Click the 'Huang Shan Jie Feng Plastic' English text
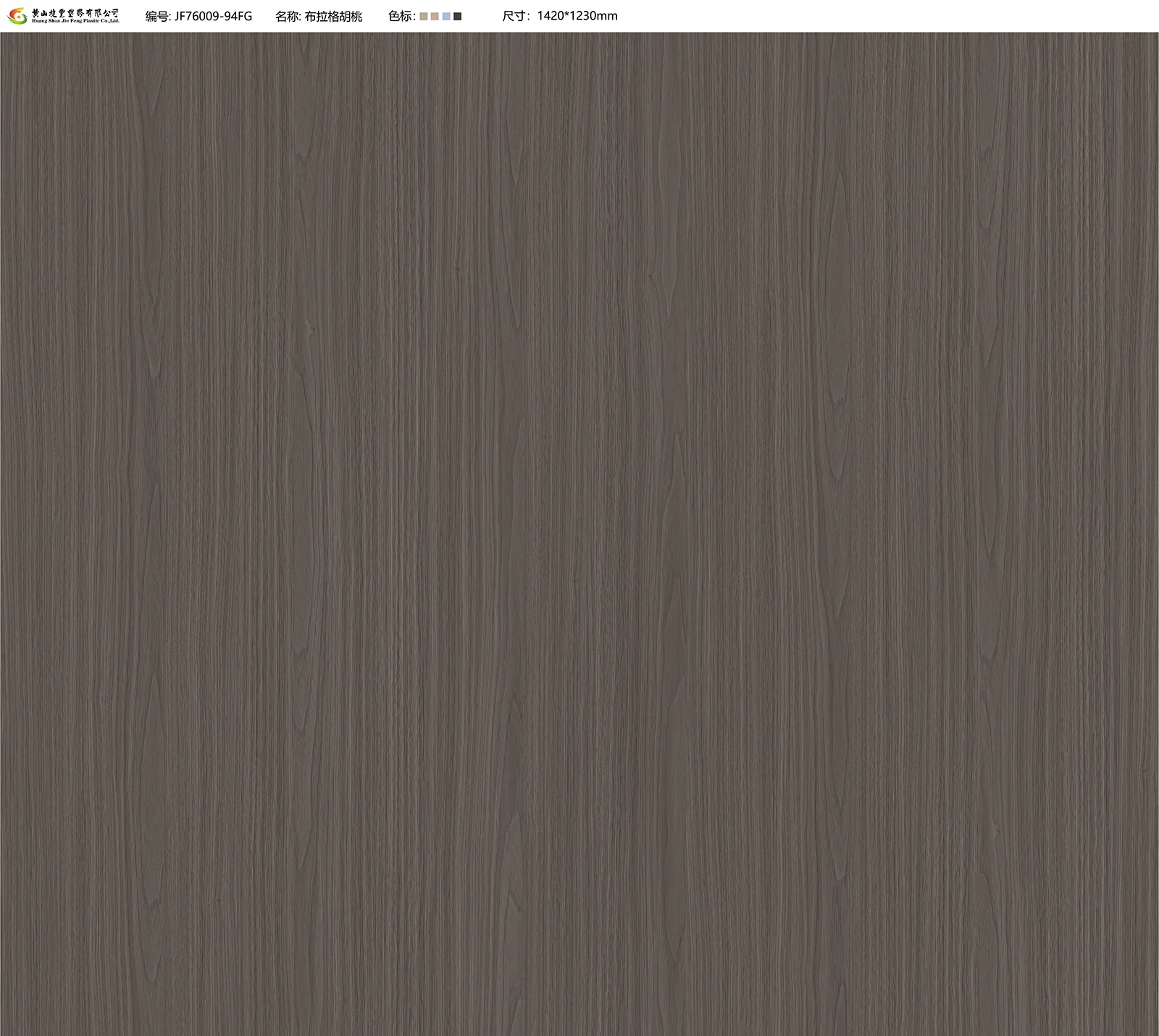1159x1036 pixels. point(75,20)
